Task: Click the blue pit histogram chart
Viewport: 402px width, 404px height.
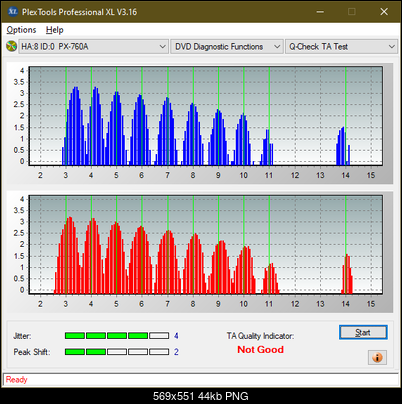Action: click(x=206, y=116)
